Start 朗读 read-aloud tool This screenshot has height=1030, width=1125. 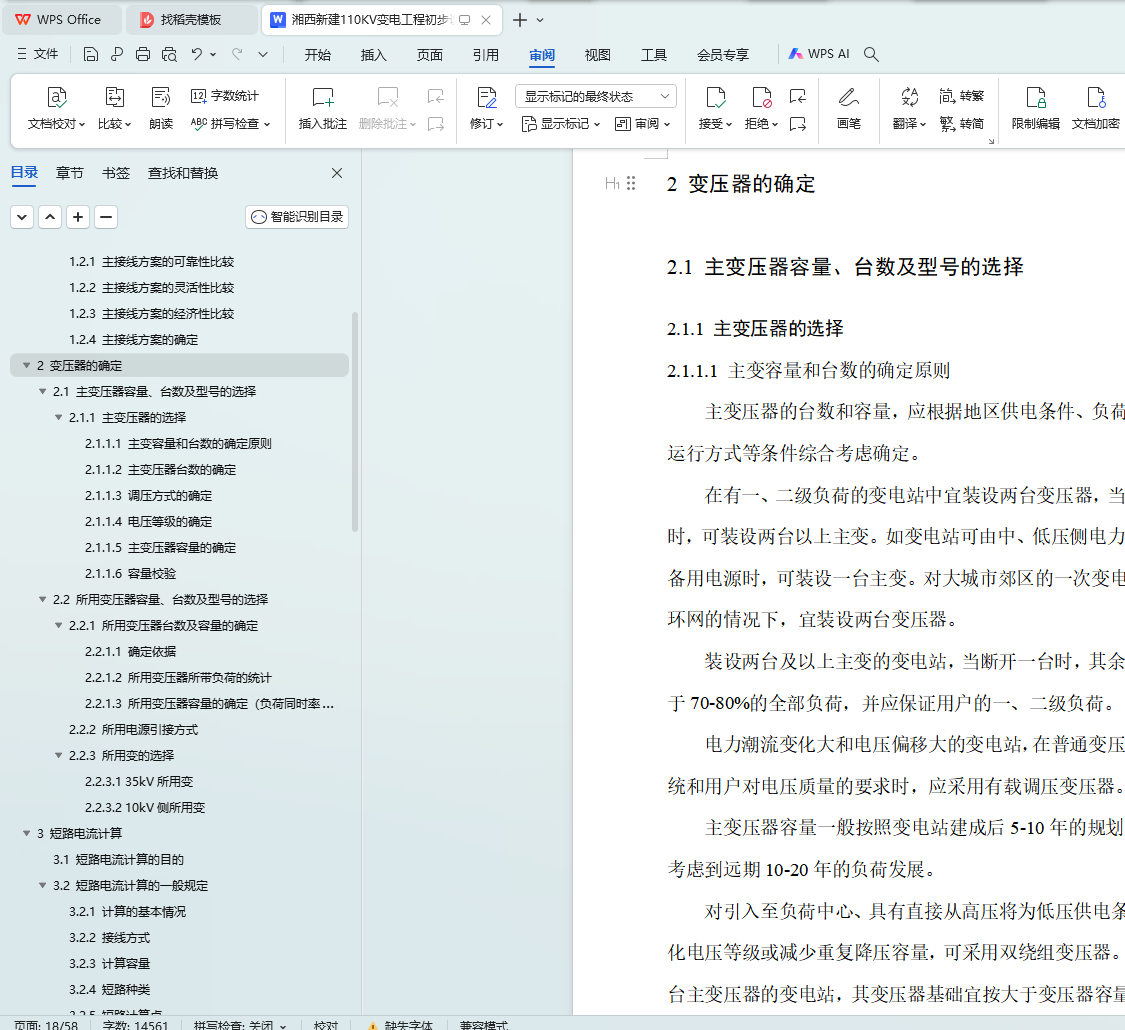(161, 108)
